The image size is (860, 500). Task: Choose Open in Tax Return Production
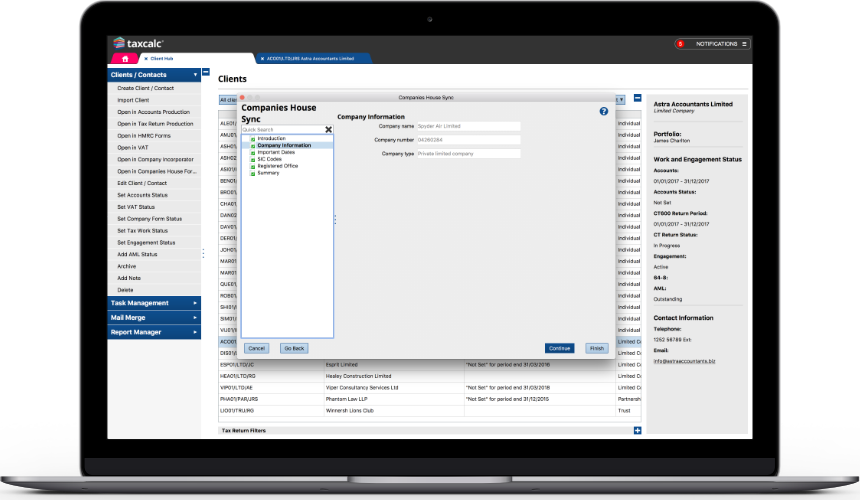155,124
